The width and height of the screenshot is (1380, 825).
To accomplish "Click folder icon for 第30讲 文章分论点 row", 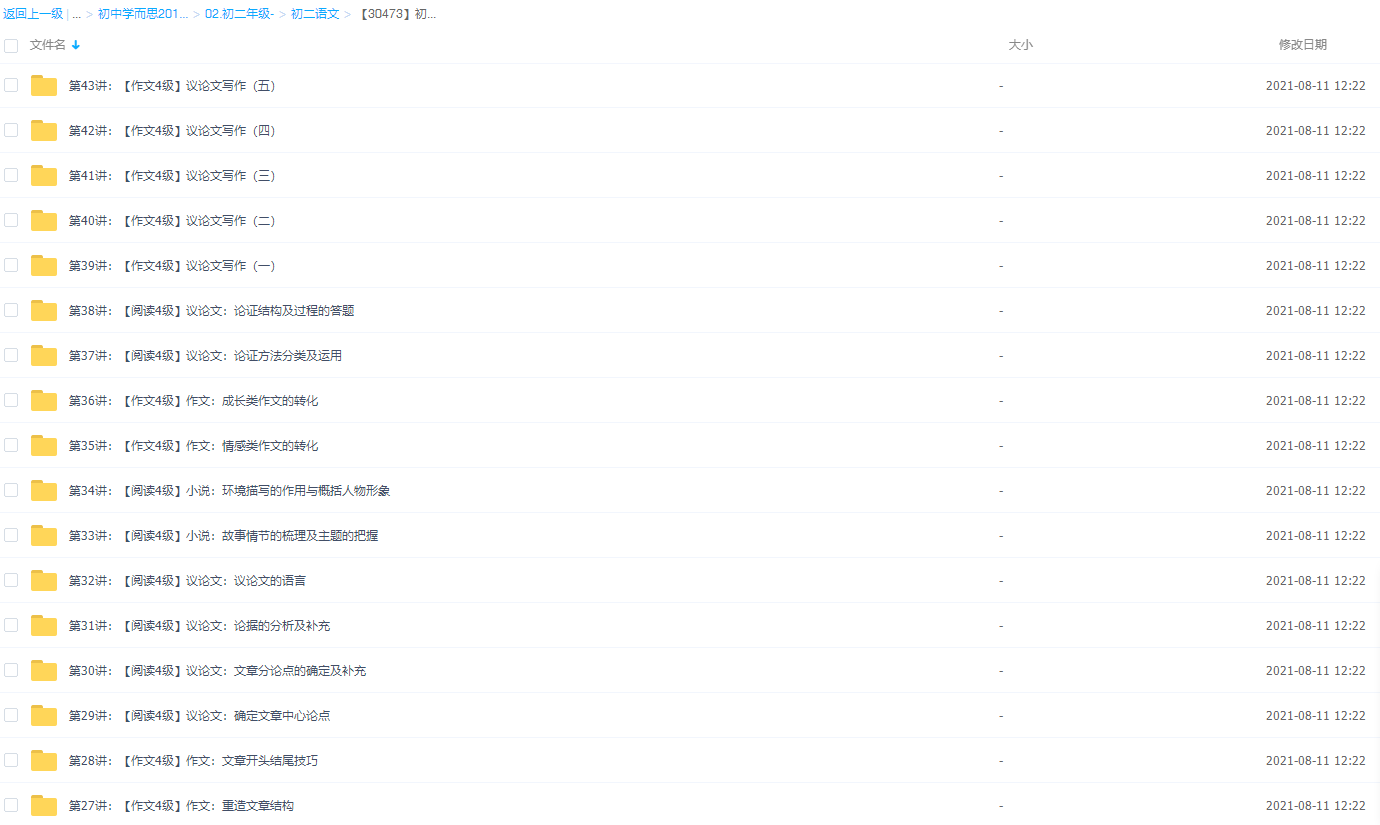I will [43, 670].
